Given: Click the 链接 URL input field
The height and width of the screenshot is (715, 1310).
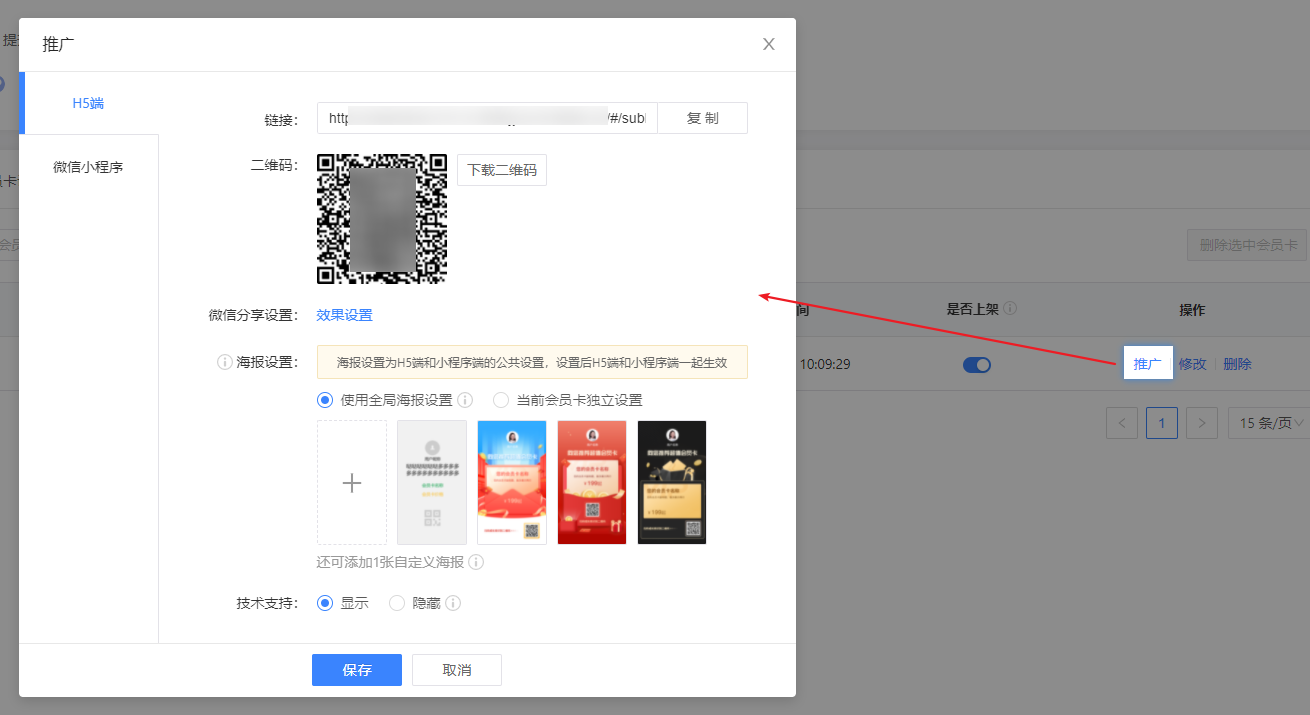Looking at the screenshot, I should pos(487,118).
